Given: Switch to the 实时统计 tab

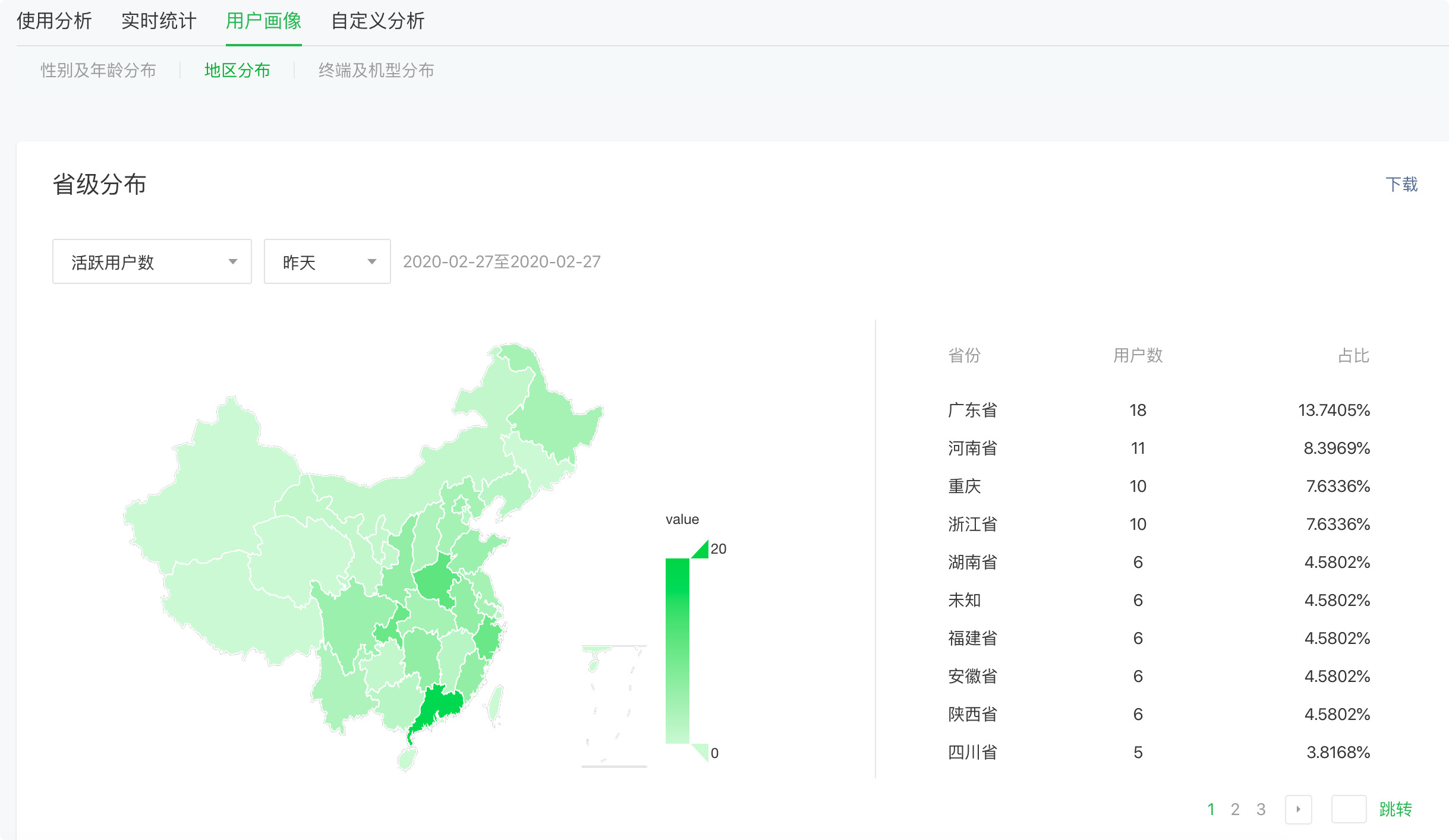Looking at the screenshot, I should 159,21.
